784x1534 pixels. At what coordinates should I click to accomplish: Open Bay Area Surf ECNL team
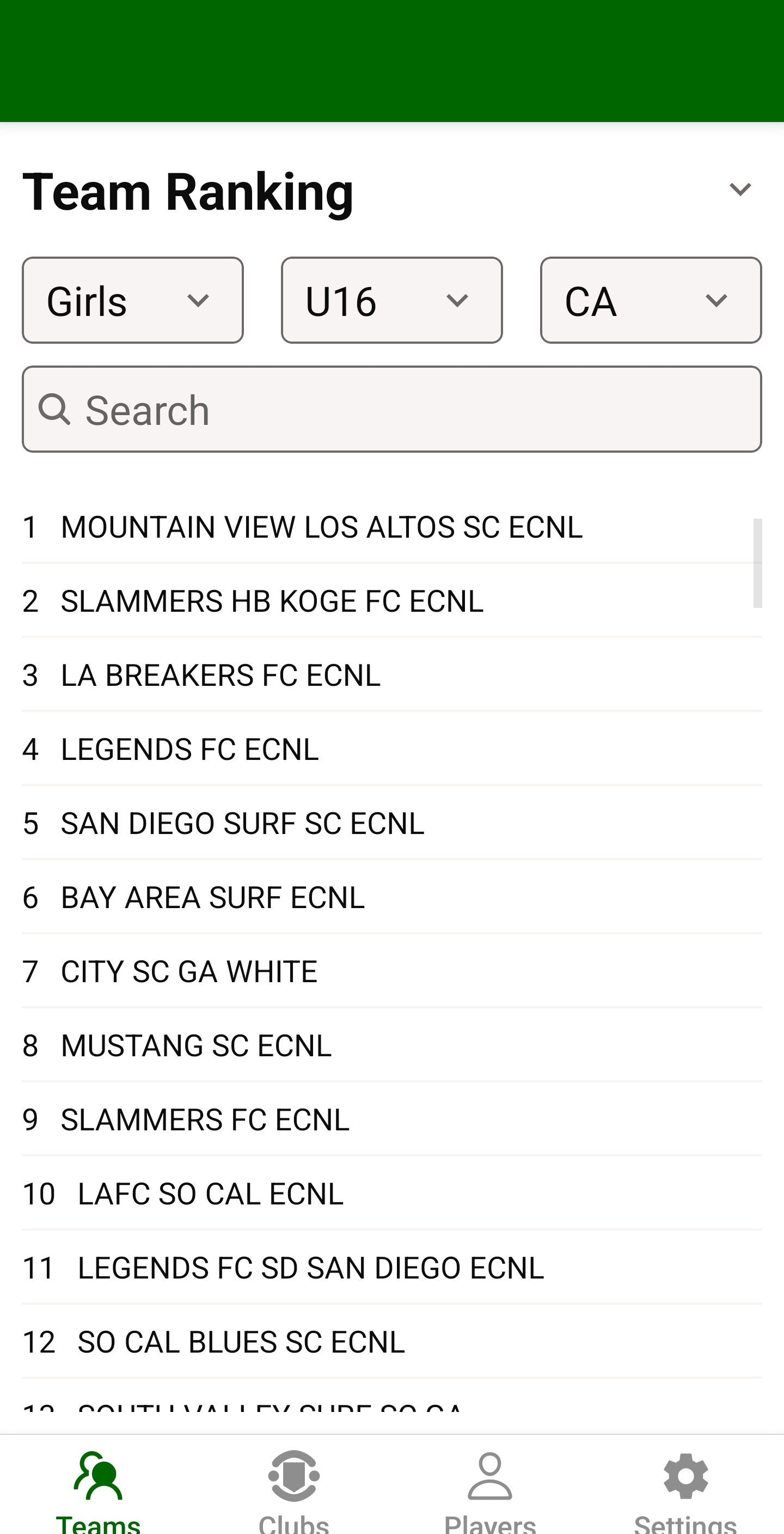212,897
